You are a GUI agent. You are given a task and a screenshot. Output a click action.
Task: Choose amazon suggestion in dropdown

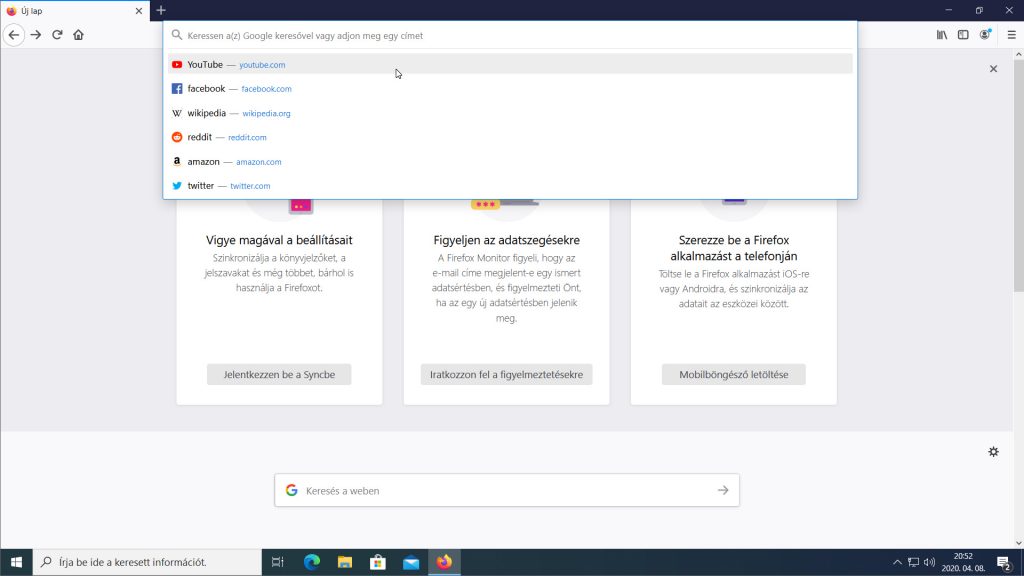(x=509, y=161)
